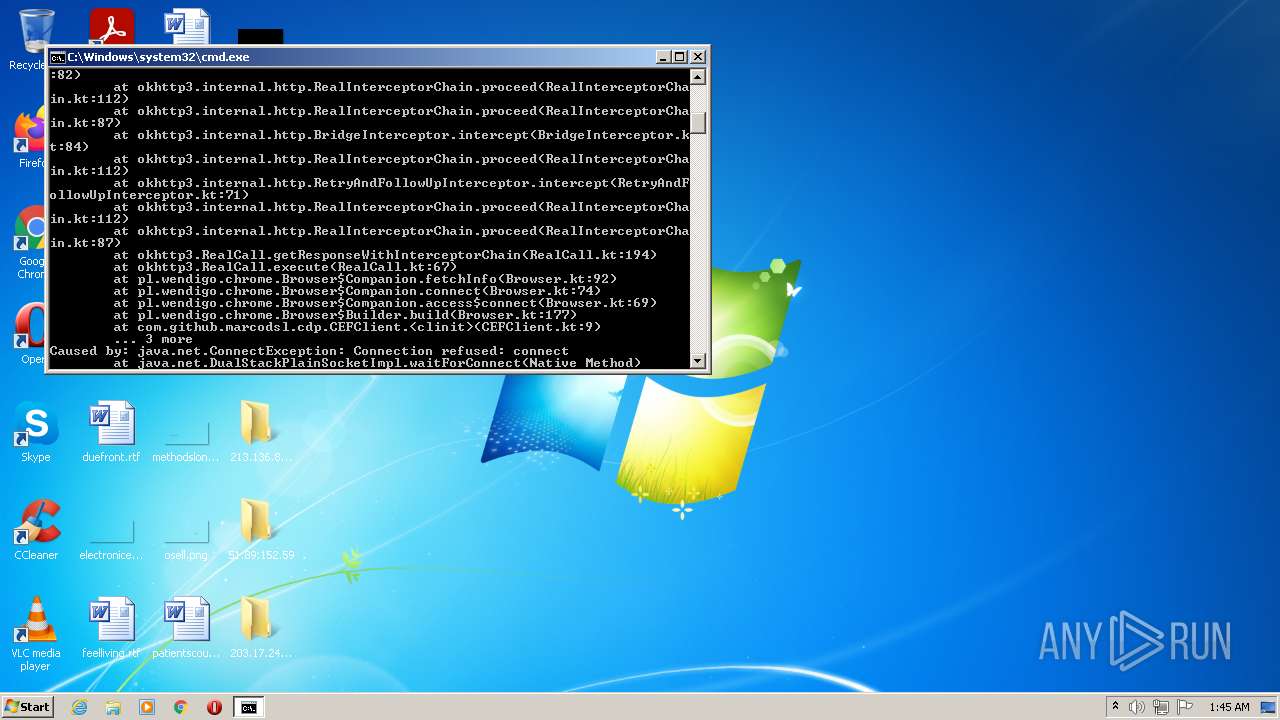Select the 51.89.152.59 folder icon
The width and height of the screenshot is (1280, 720).
pyautogui.click(x=260, y=530)
